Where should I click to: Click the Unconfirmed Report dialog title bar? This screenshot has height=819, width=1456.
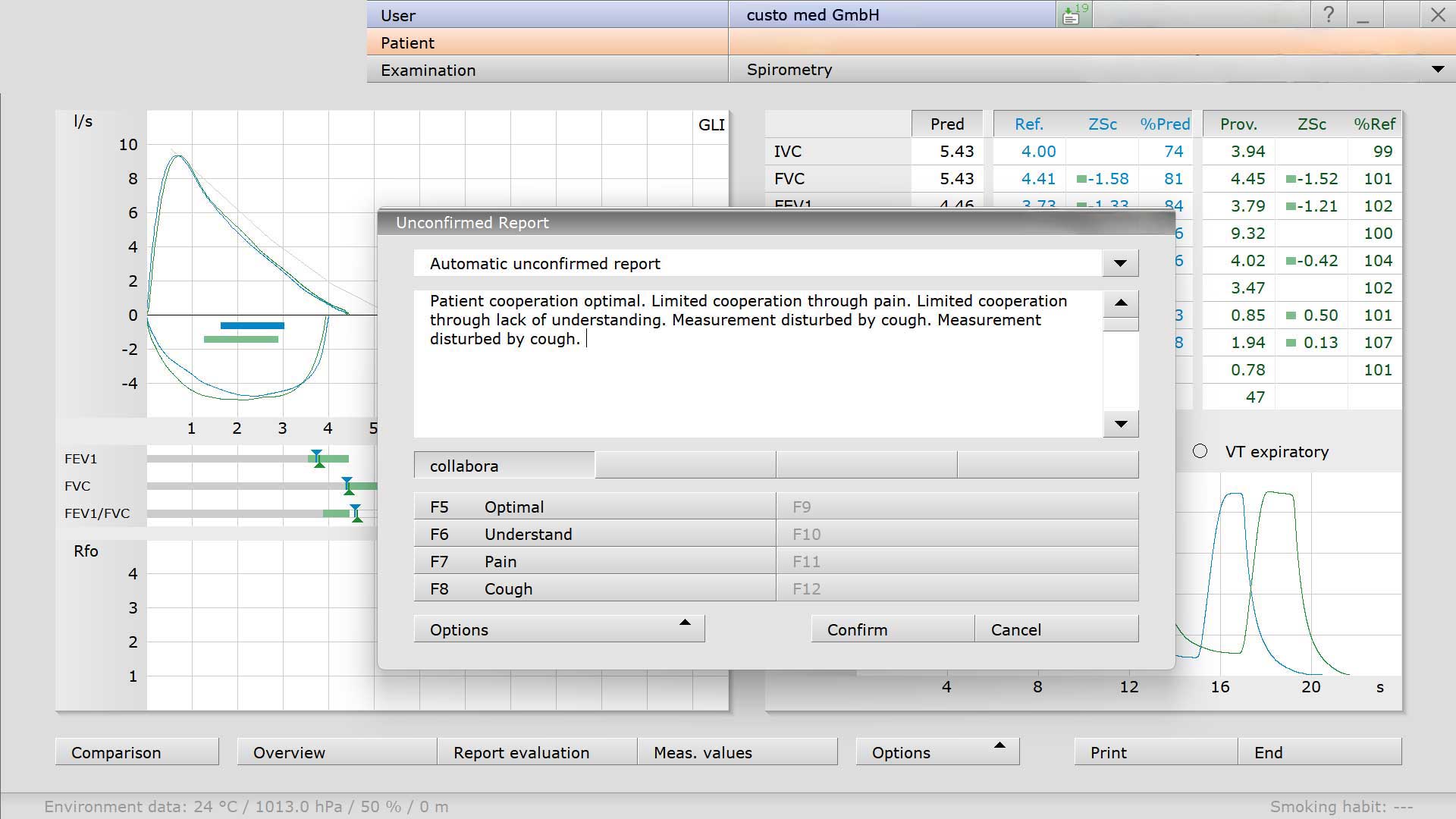point(776,222)
